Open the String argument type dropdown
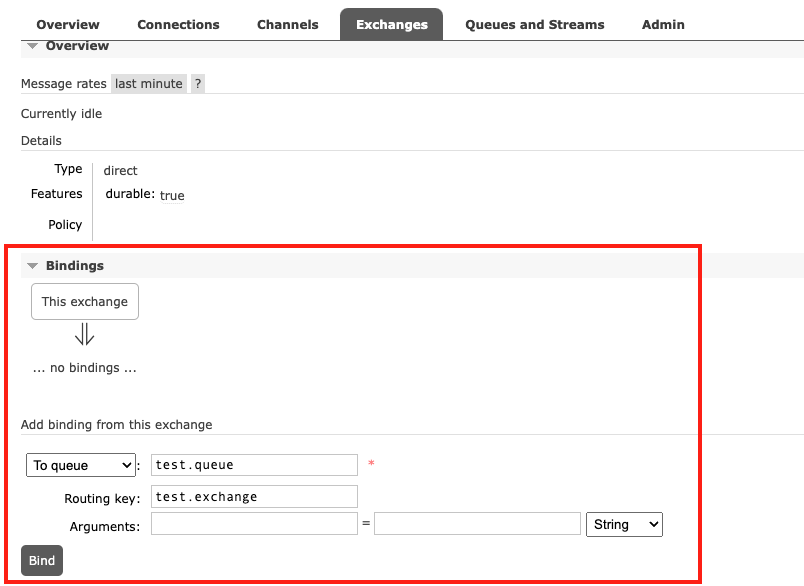 pyautogui.click(x=624, y=524)
